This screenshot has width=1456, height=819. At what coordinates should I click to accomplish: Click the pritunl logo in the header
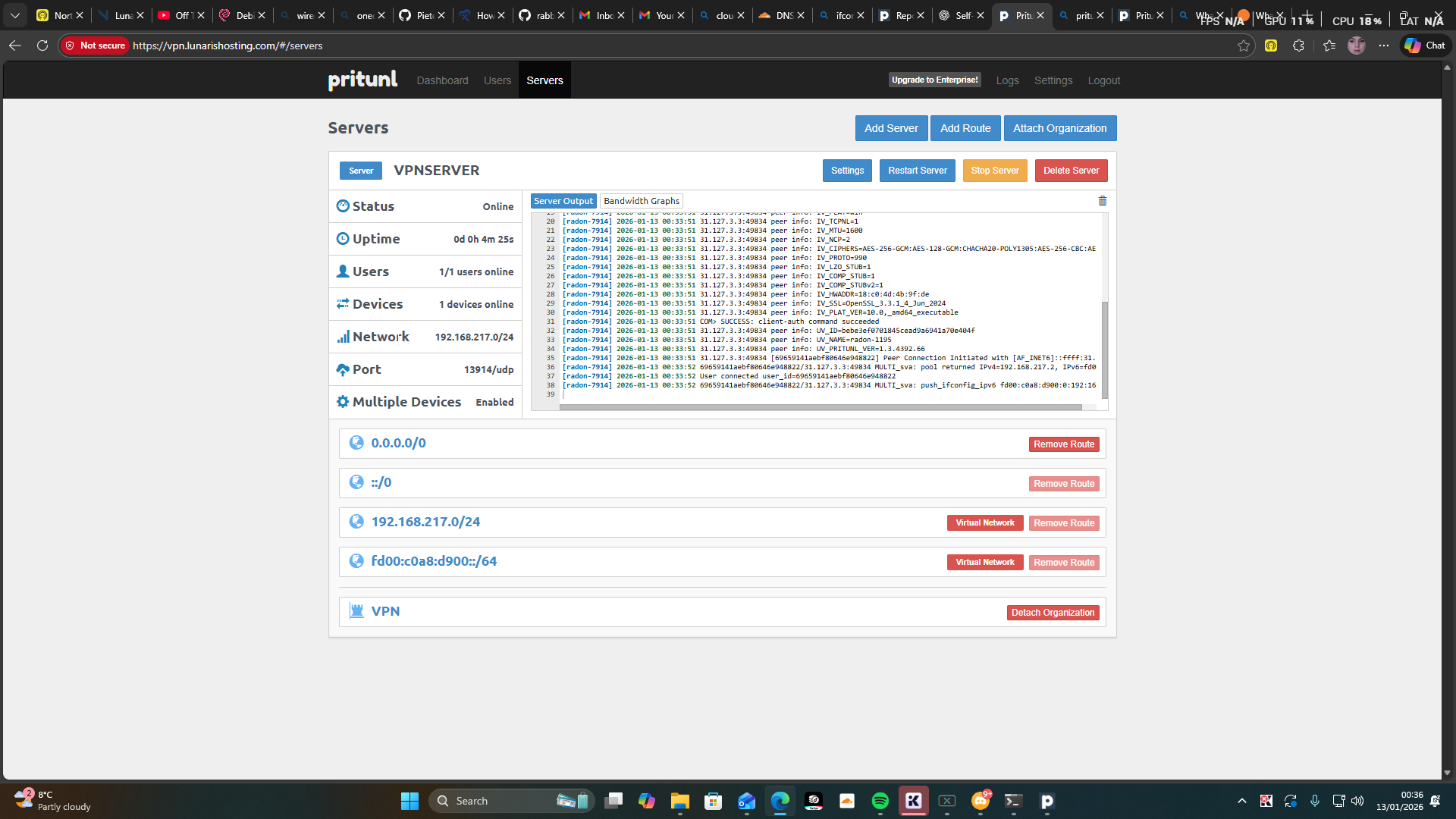coord(362,80)
